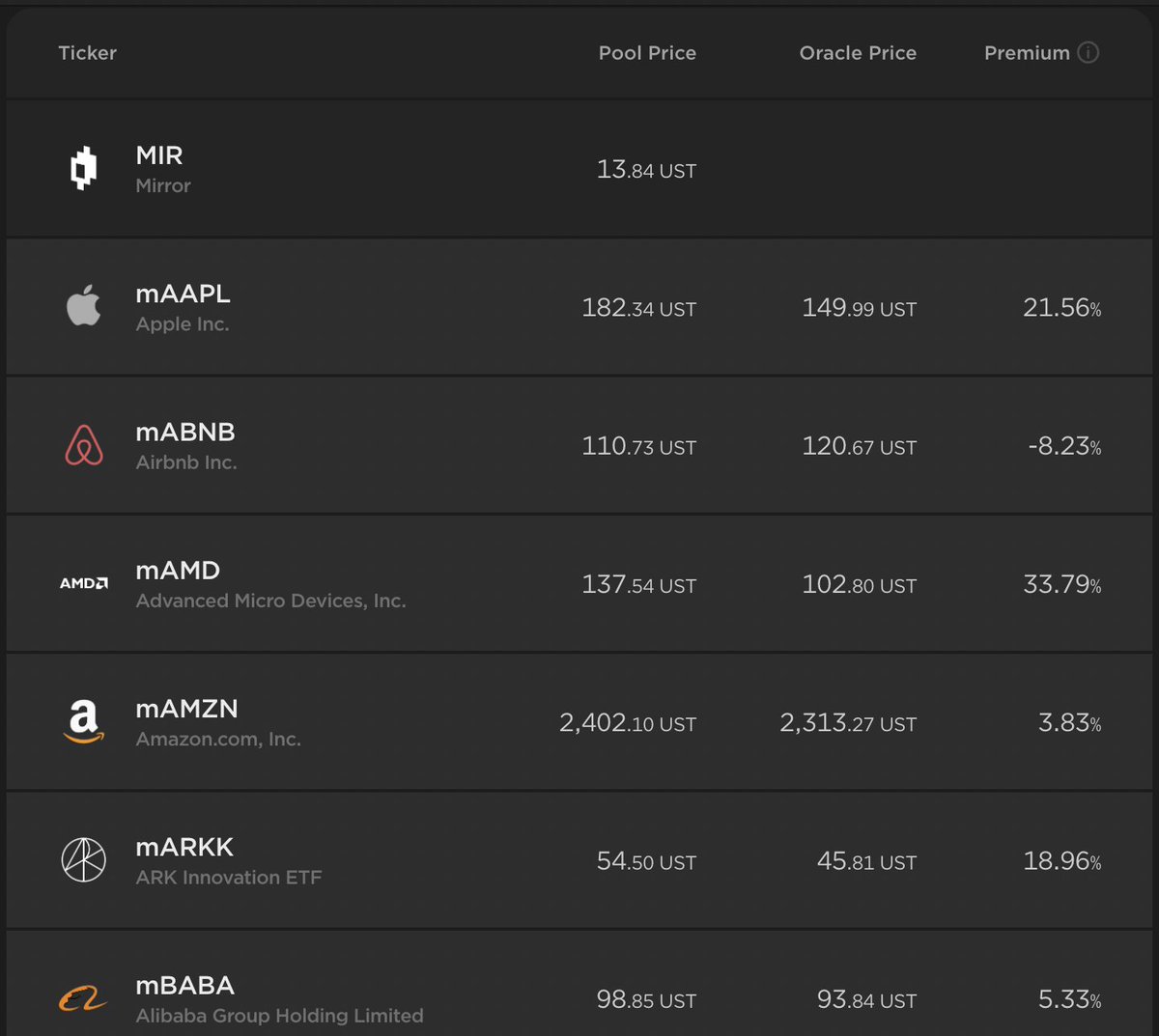Click mARKK premium 18.96%
The width and height of the screenshot is (1159, 1036).
pos(1061,861)
